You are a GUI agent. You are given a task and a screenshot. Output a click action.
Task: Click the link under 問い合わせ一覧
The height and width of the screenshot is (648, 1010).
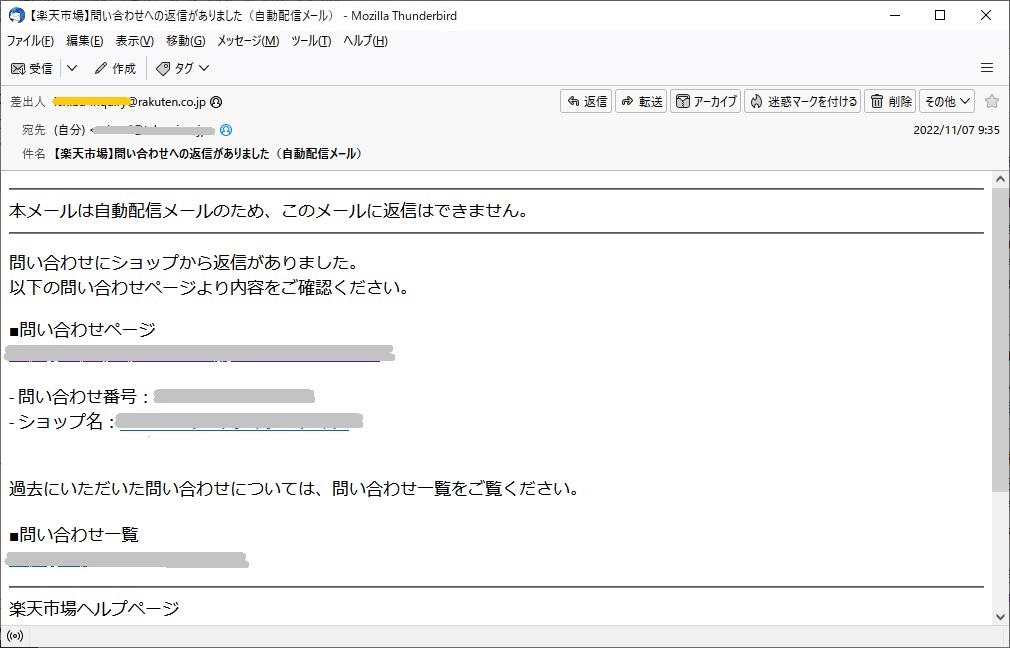pos(127,559)
